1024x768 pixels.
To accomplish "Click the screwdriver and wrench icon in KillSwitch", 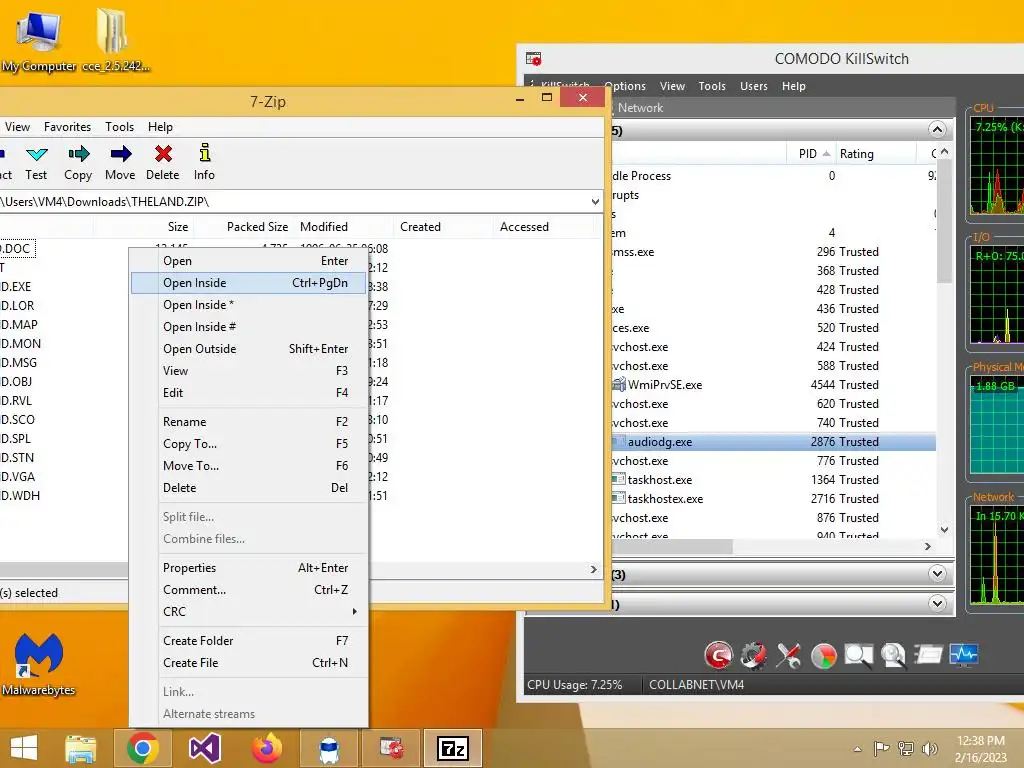I will point(788,655).
